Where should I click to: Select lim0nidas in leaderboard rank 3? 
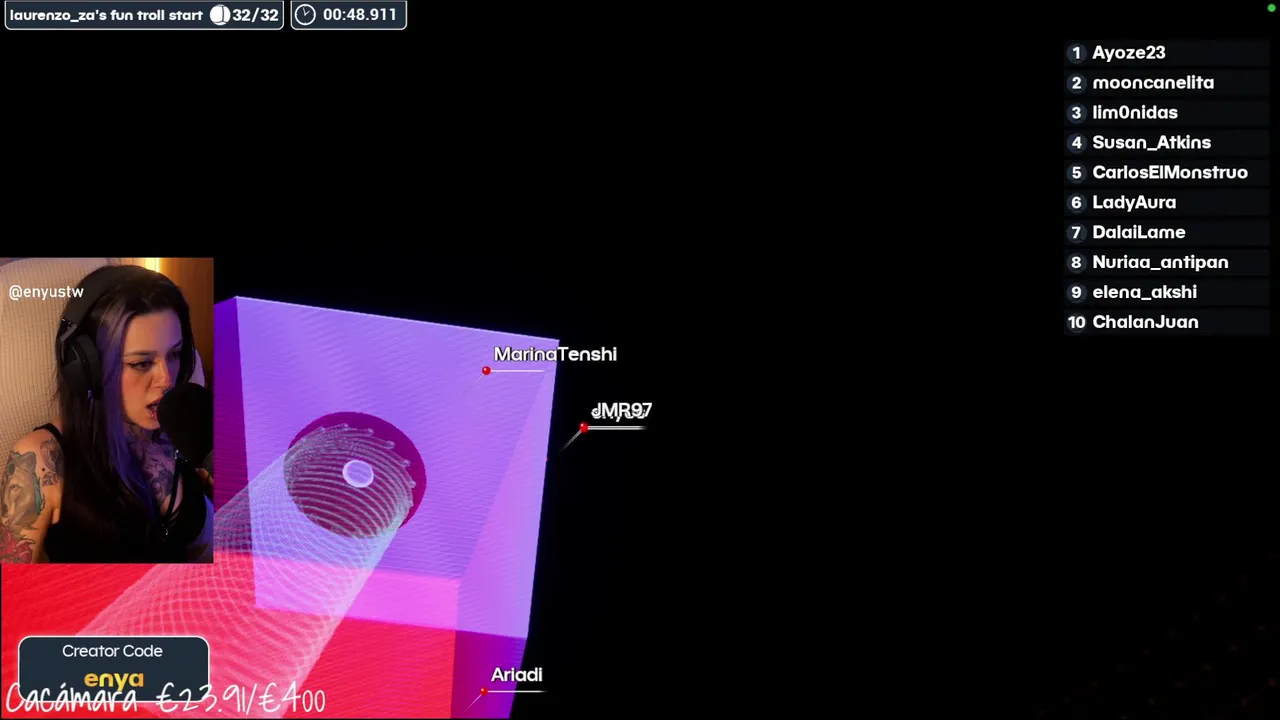tap(1167, 113)
